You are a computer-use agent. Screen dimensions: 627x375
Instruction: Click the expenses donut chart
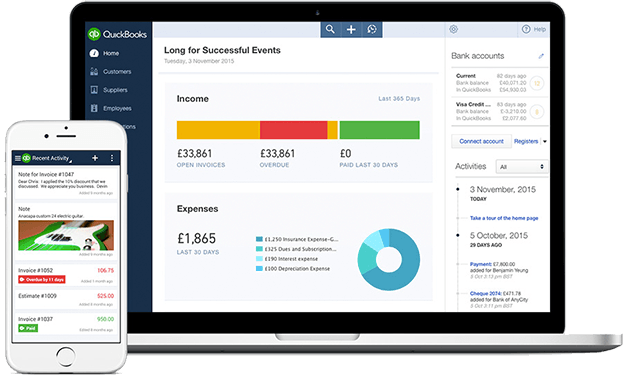click(389, 259)
